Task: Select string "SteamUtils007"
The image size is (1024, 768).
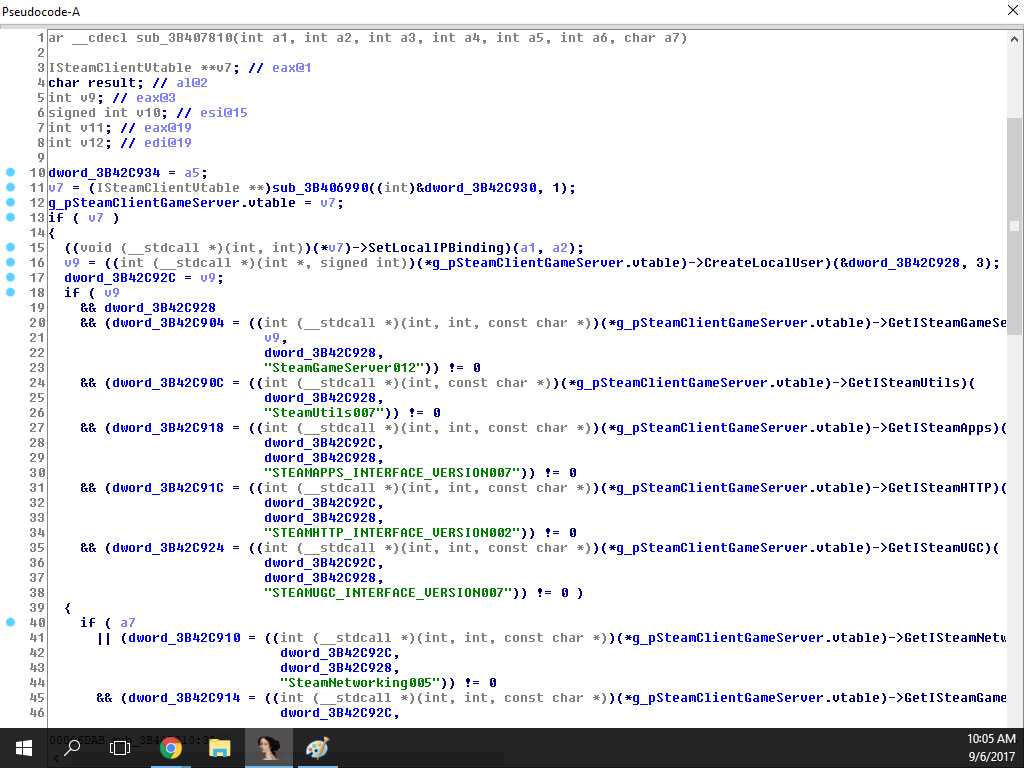Action: tap(324, 413)
